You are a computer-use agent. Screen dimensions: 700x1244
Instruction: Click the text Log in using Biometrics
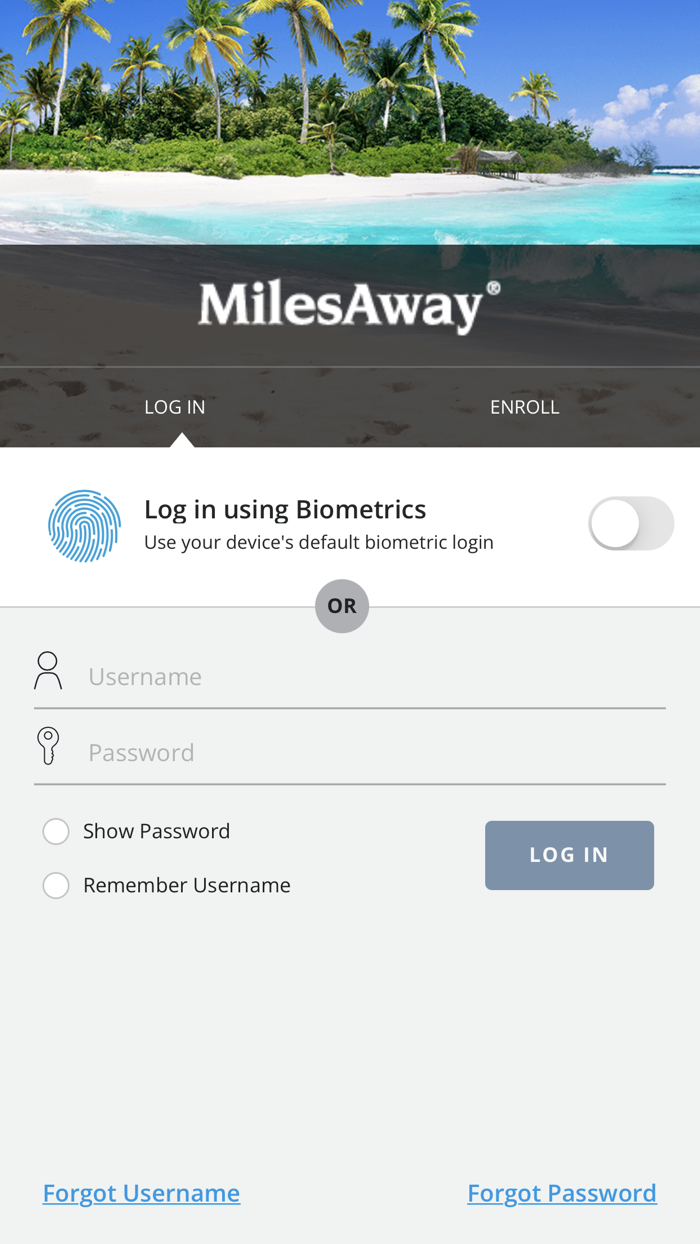click(285, 508)
